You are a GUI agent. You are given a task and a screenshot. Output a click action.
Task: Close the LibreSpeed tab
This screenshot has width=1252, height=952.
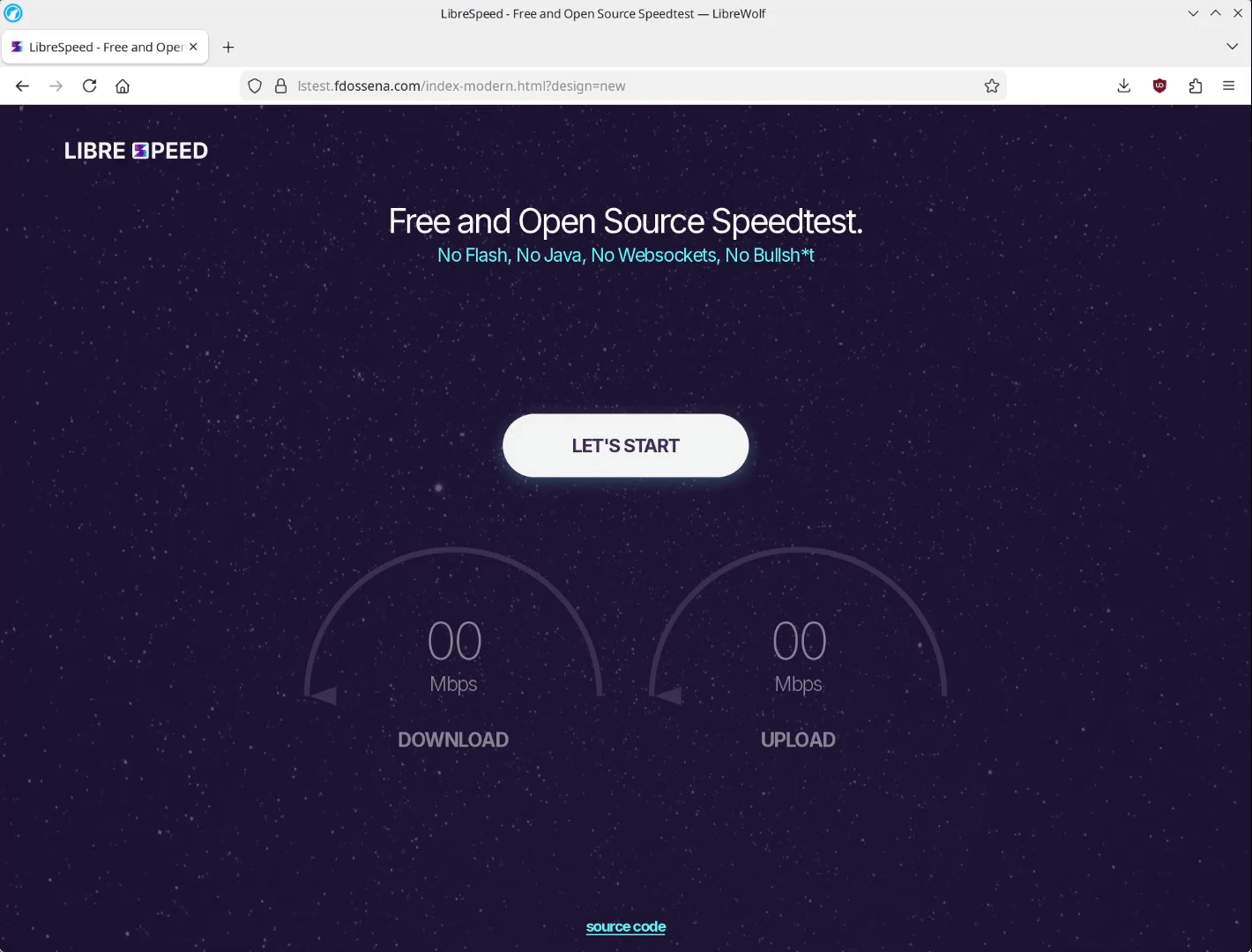tap(193, 47)
